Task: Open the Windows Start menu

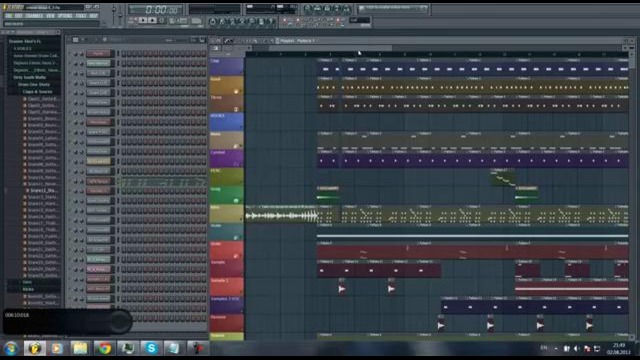Action: pyautogui.click(x=11, y=348)
